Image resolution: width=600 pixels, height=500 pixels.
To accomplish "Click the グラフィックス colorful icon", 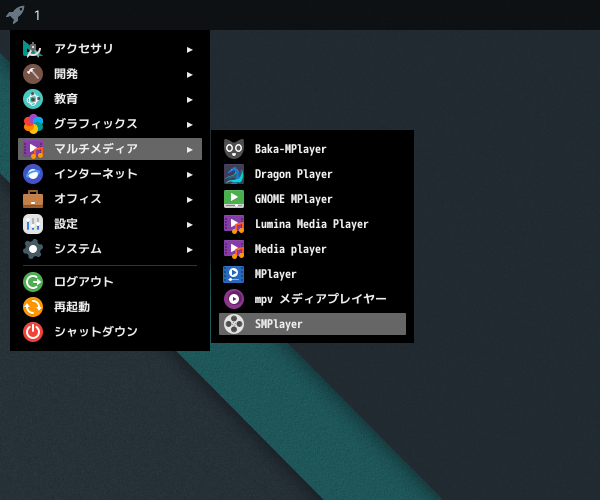I will (33, 124).
